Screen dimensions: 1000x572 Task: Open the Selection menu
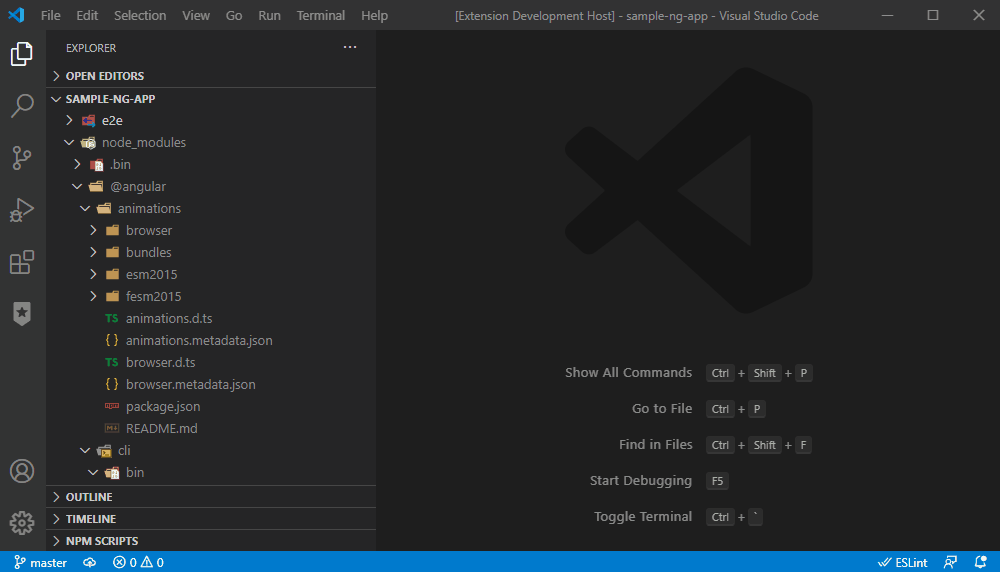point(140,15)
